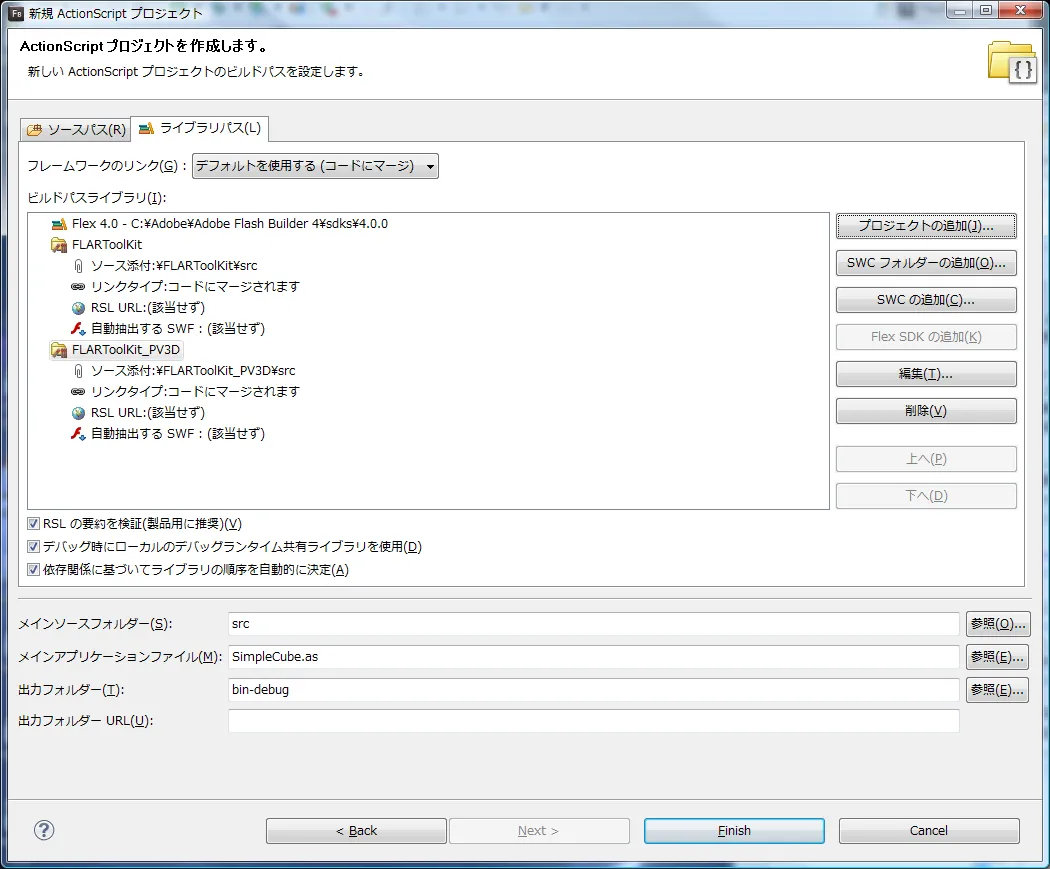
Task: Go to previous page with Back button
Action: point(356,831)
